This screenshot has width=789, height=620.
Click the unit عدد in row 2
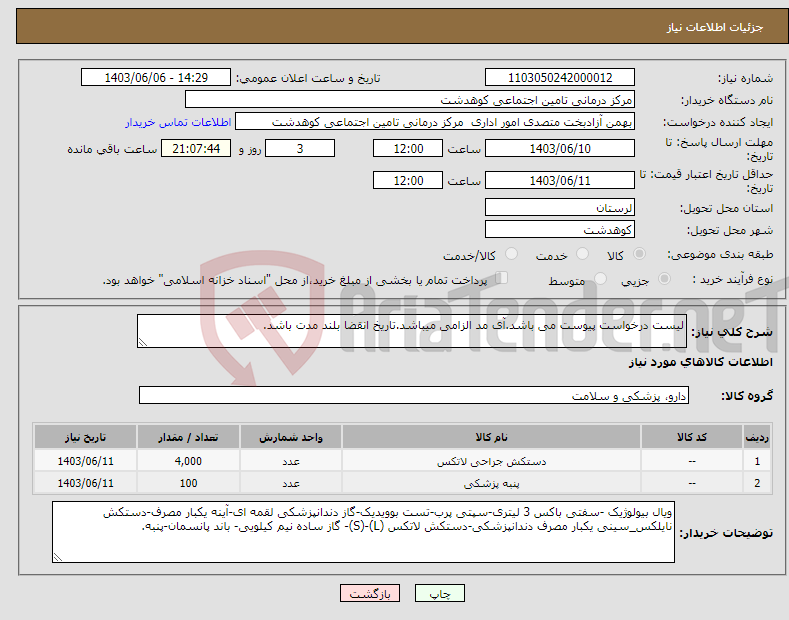(291, 483)
